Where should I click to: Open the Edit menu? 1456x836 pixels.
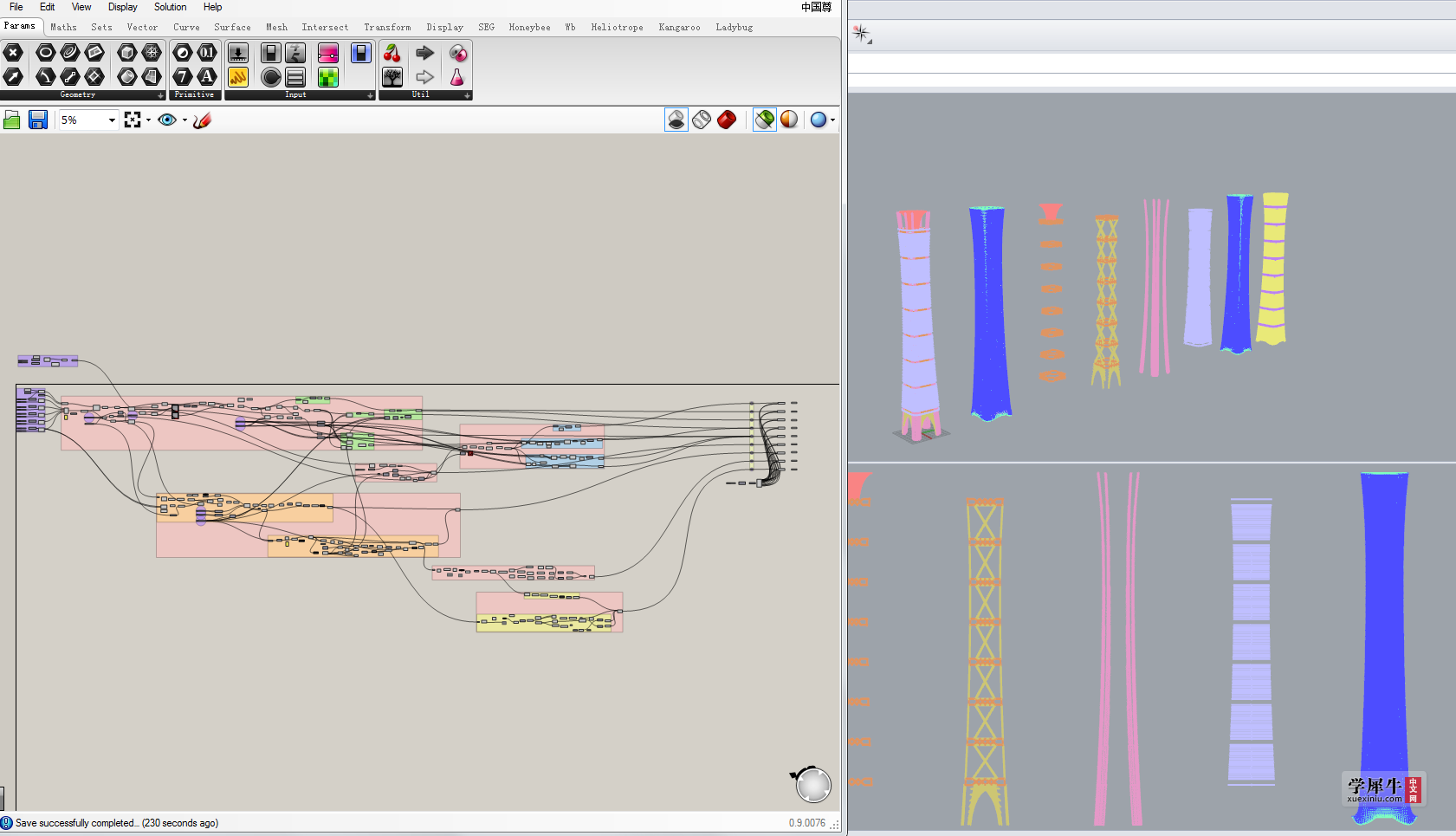47,7
